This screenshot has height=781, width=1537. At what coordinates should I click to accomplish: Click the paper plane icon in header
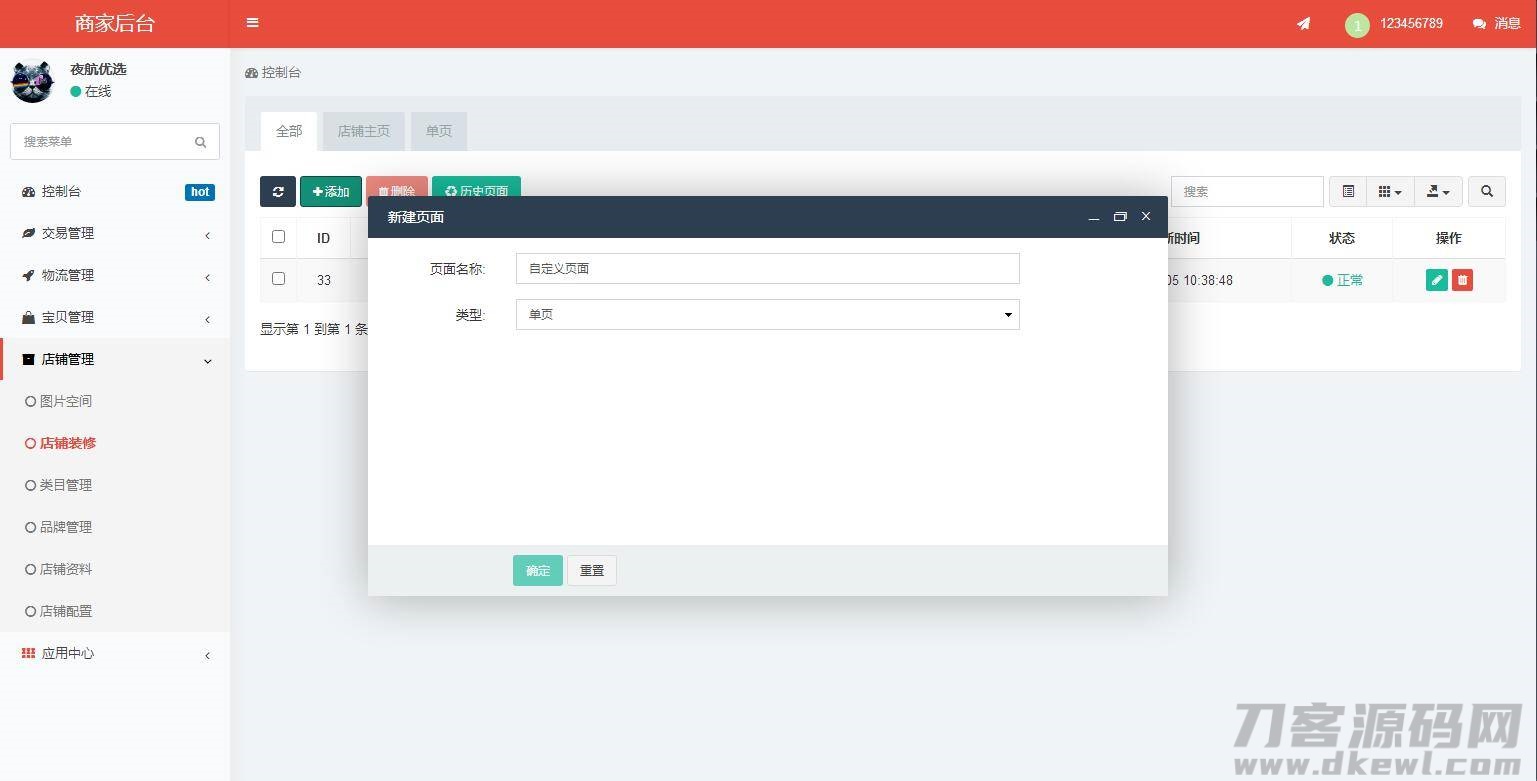pyautogui.click(x=1303, y=24)
